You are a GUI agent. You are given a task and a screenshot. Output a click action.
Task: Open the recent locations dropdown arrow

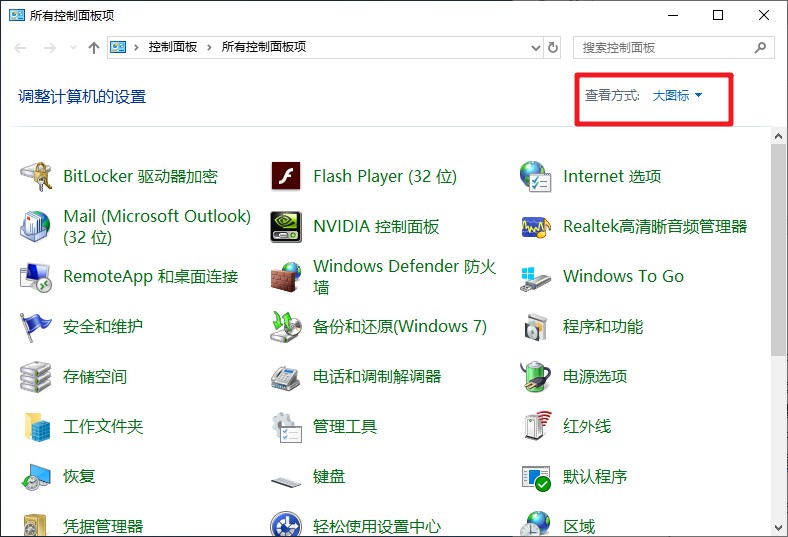[73, 48]
